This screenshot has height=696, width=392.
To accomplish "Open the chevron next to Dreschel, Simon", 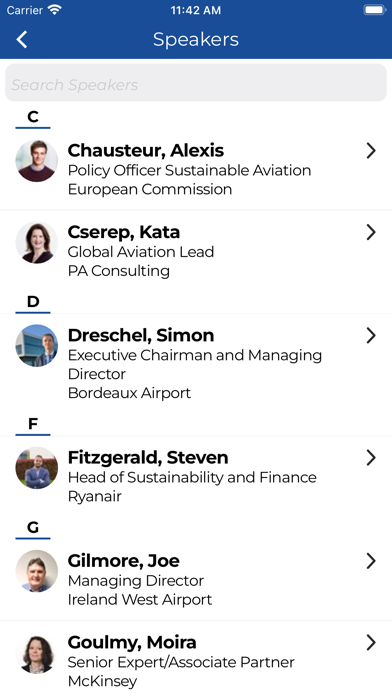I will [x=371, y=336].
